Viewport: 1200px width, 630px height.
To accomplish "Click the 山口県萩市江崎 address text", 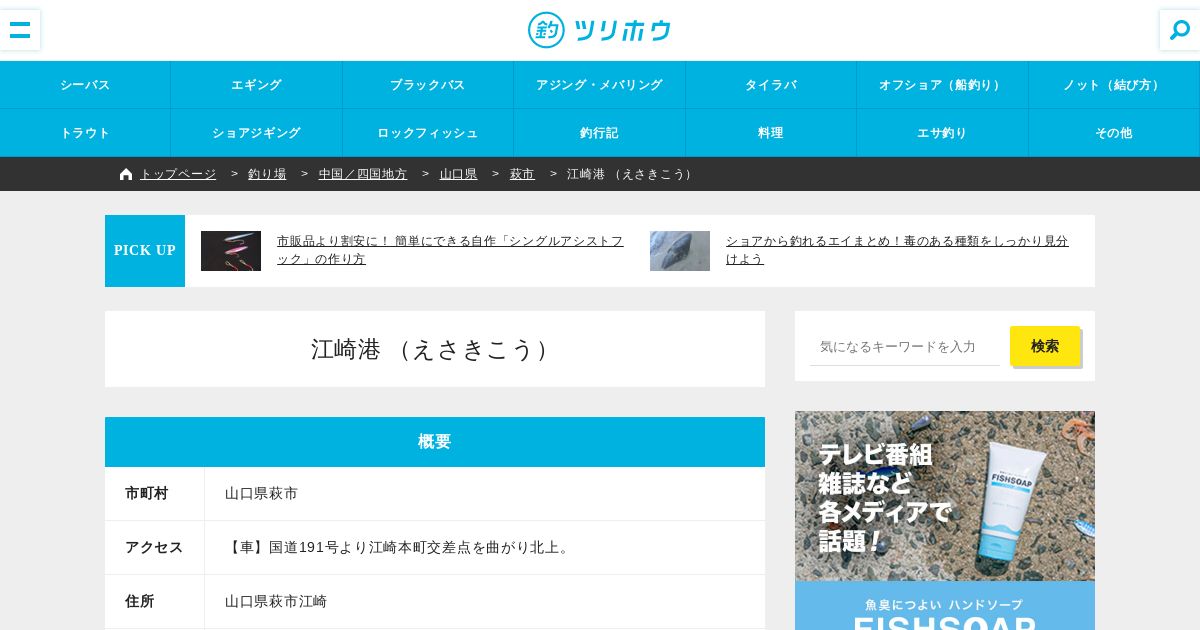I will click(276, 601).
